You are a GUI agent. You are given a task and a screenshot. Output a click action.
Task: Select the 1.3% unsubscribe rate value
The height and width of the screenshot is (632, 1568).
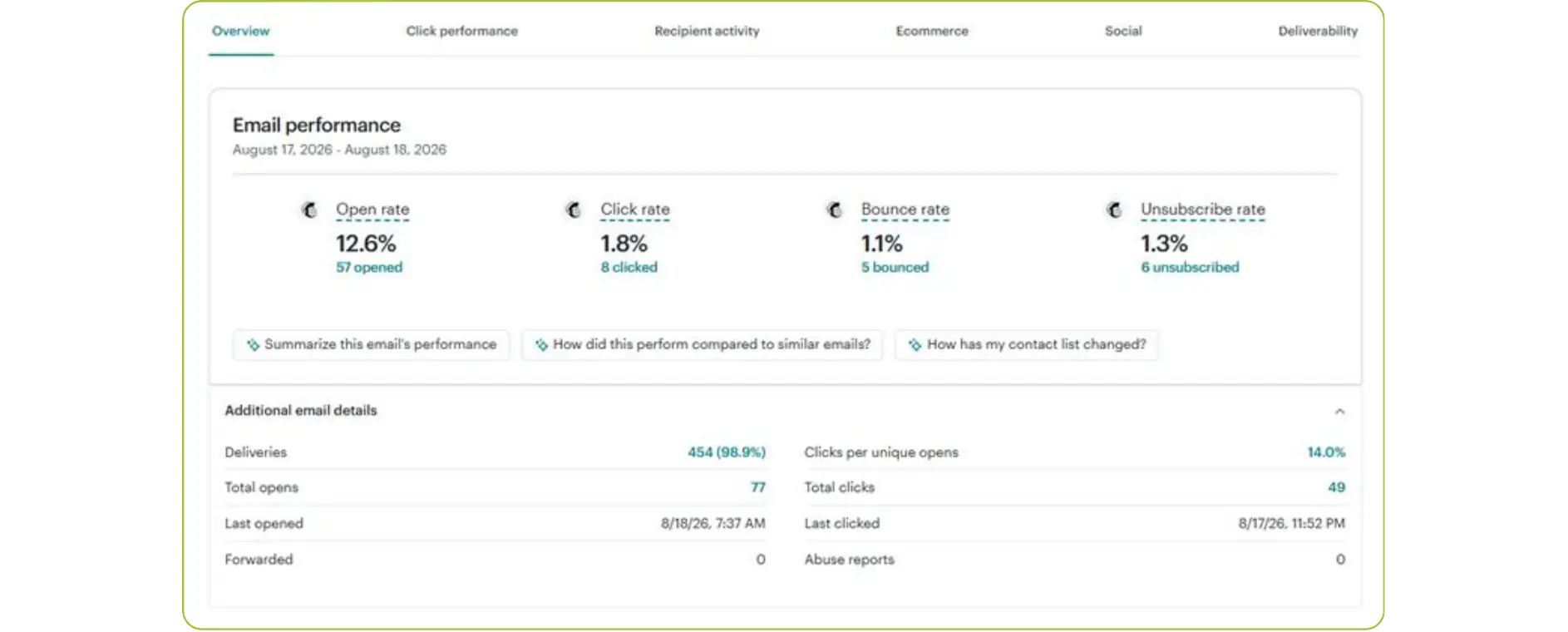coord(1164,244)
